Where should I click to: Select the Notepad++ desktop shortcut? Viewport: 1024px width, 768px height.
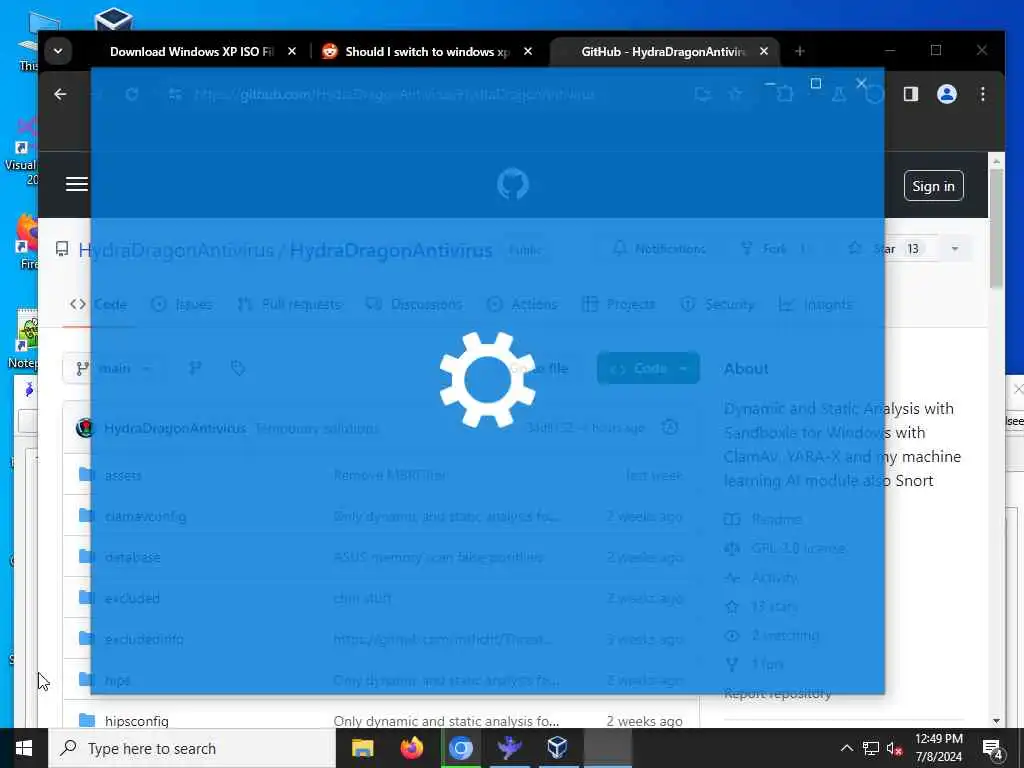(25, 338)
